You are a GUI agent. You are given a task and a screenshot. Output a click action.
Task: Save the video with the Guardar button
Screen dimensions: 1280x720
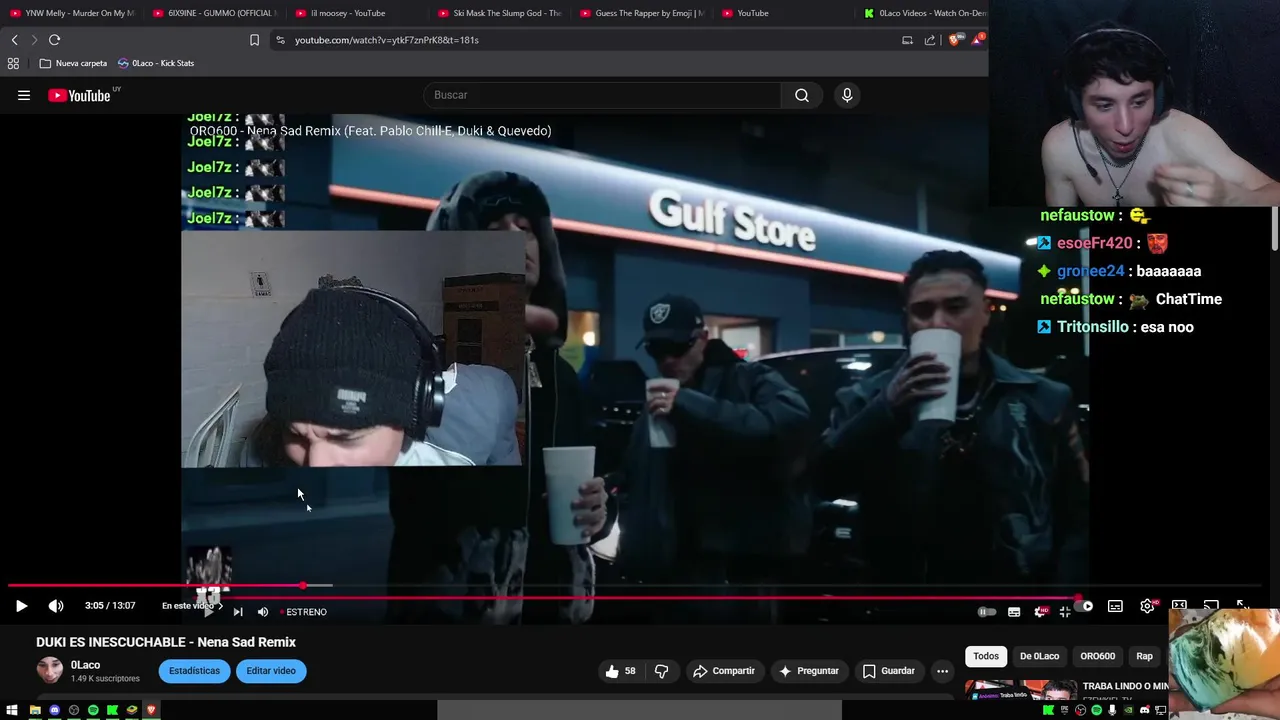(x=889, y=671)
